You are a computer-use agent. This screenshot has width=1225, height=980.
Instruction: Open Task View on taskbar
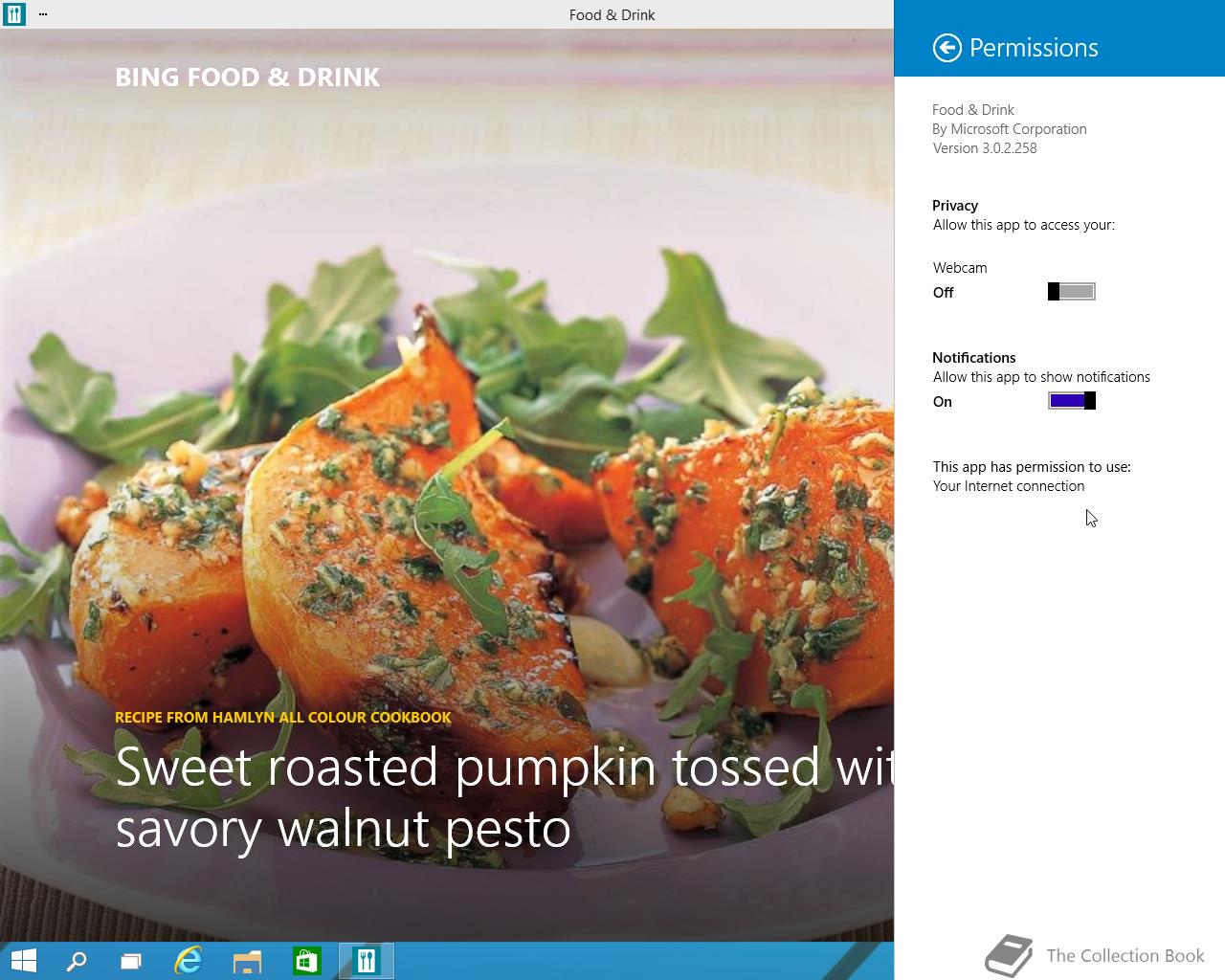click(131, 961)
